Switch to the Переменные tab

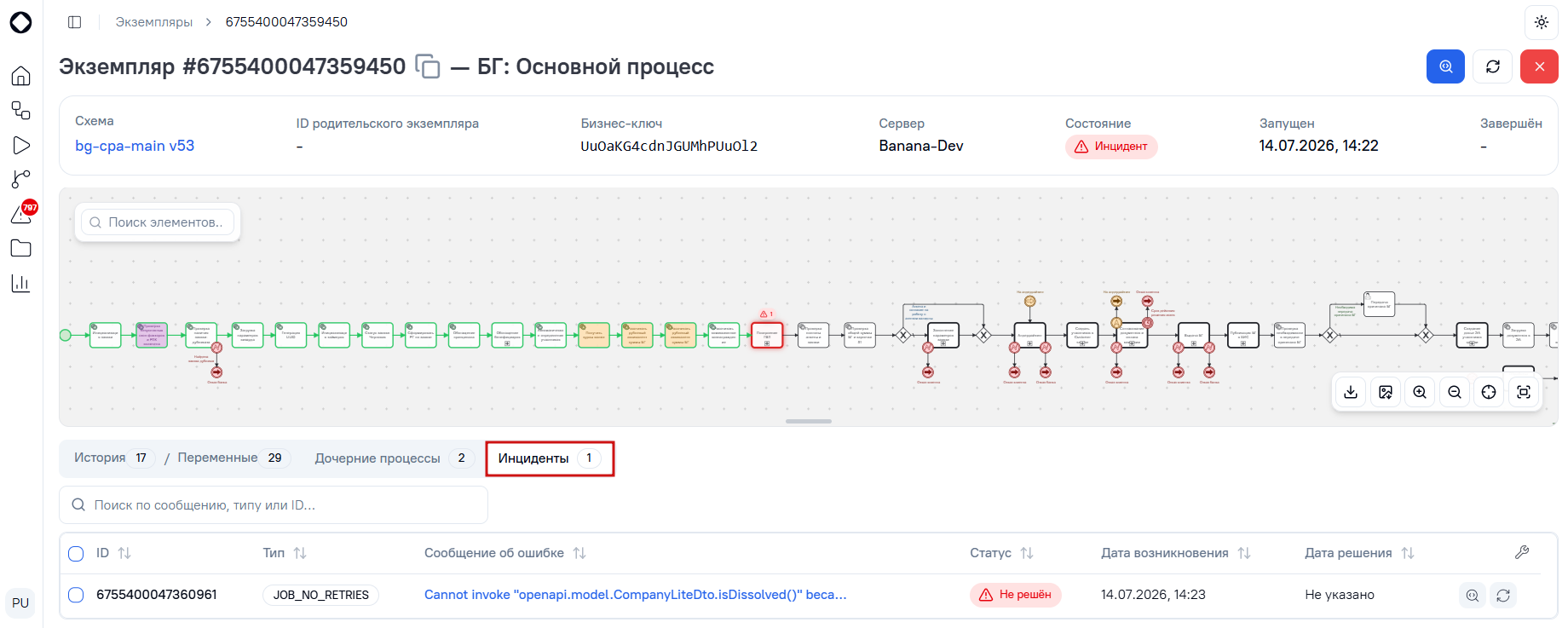coord(233,458)
